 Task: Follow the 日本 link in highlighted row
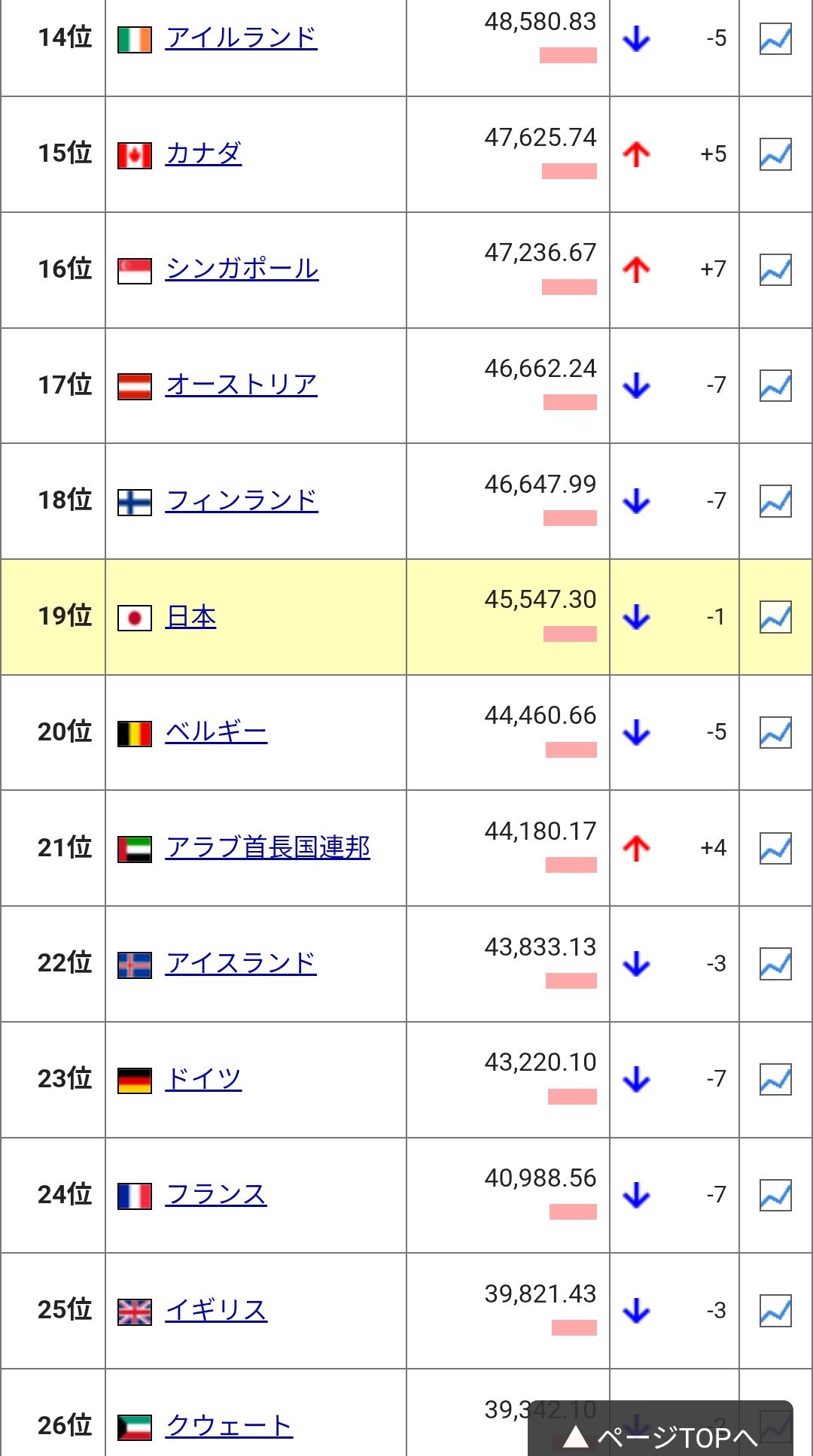pos(191,617)
